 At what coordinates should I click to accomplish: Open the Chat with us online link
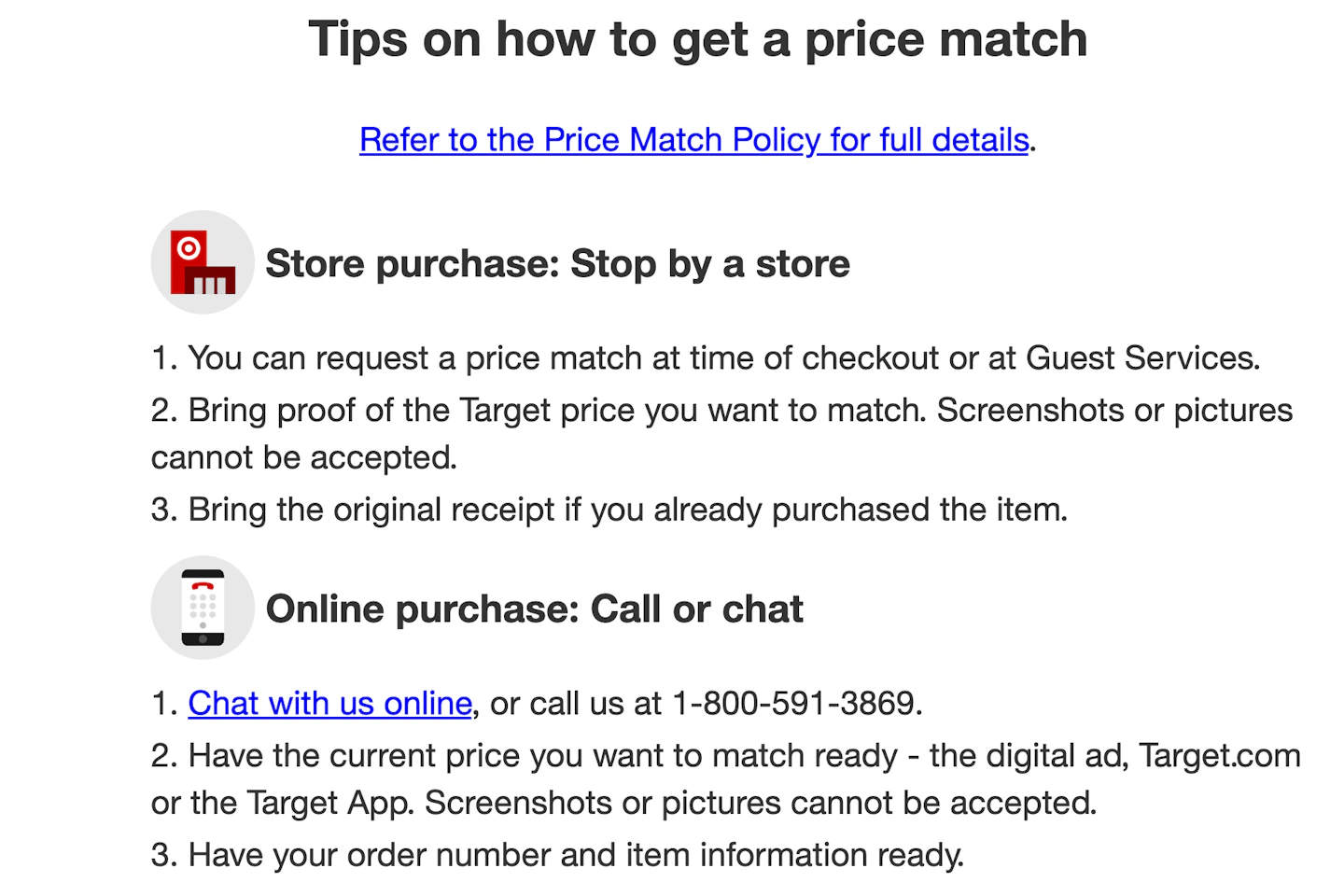(329, 703)
